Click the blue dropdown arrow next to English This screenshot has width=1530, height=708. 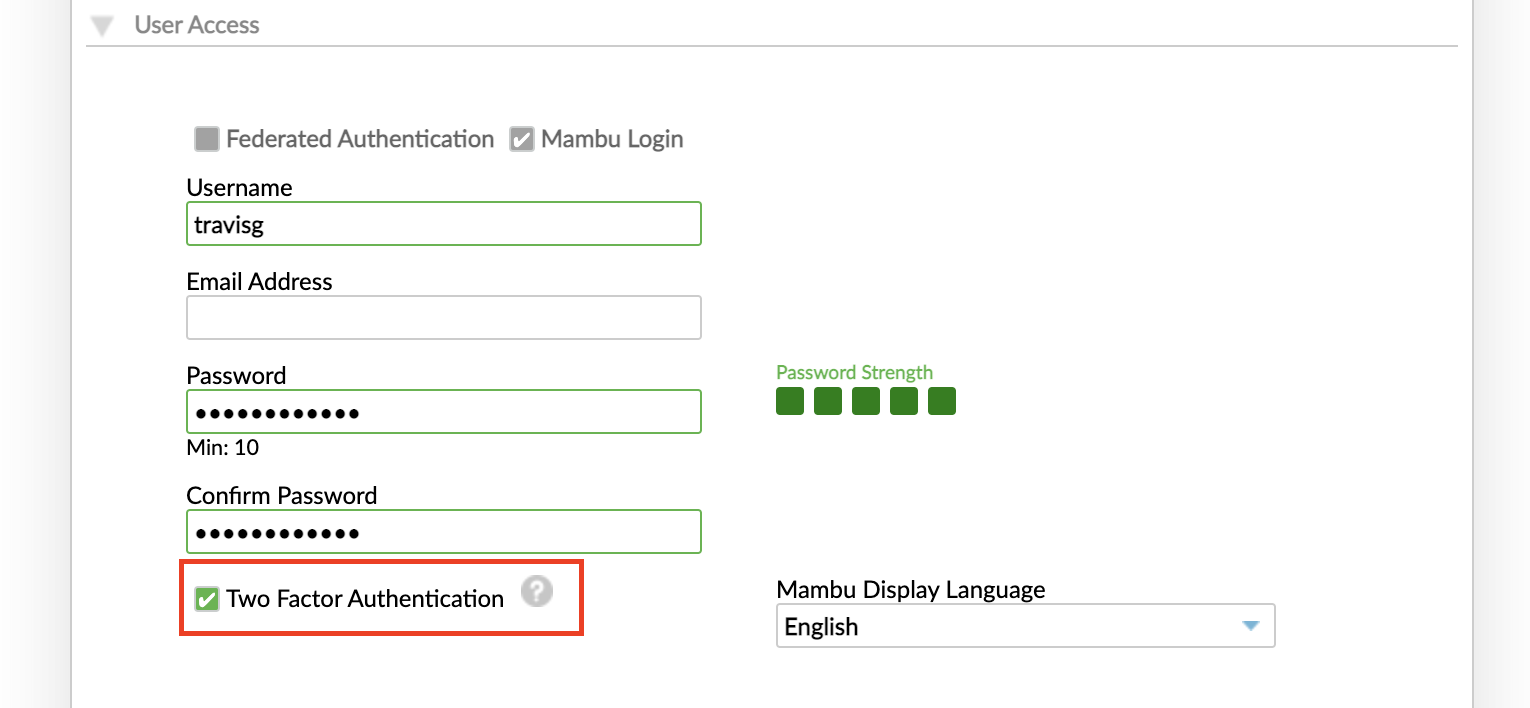click(x=1249, y=624)
